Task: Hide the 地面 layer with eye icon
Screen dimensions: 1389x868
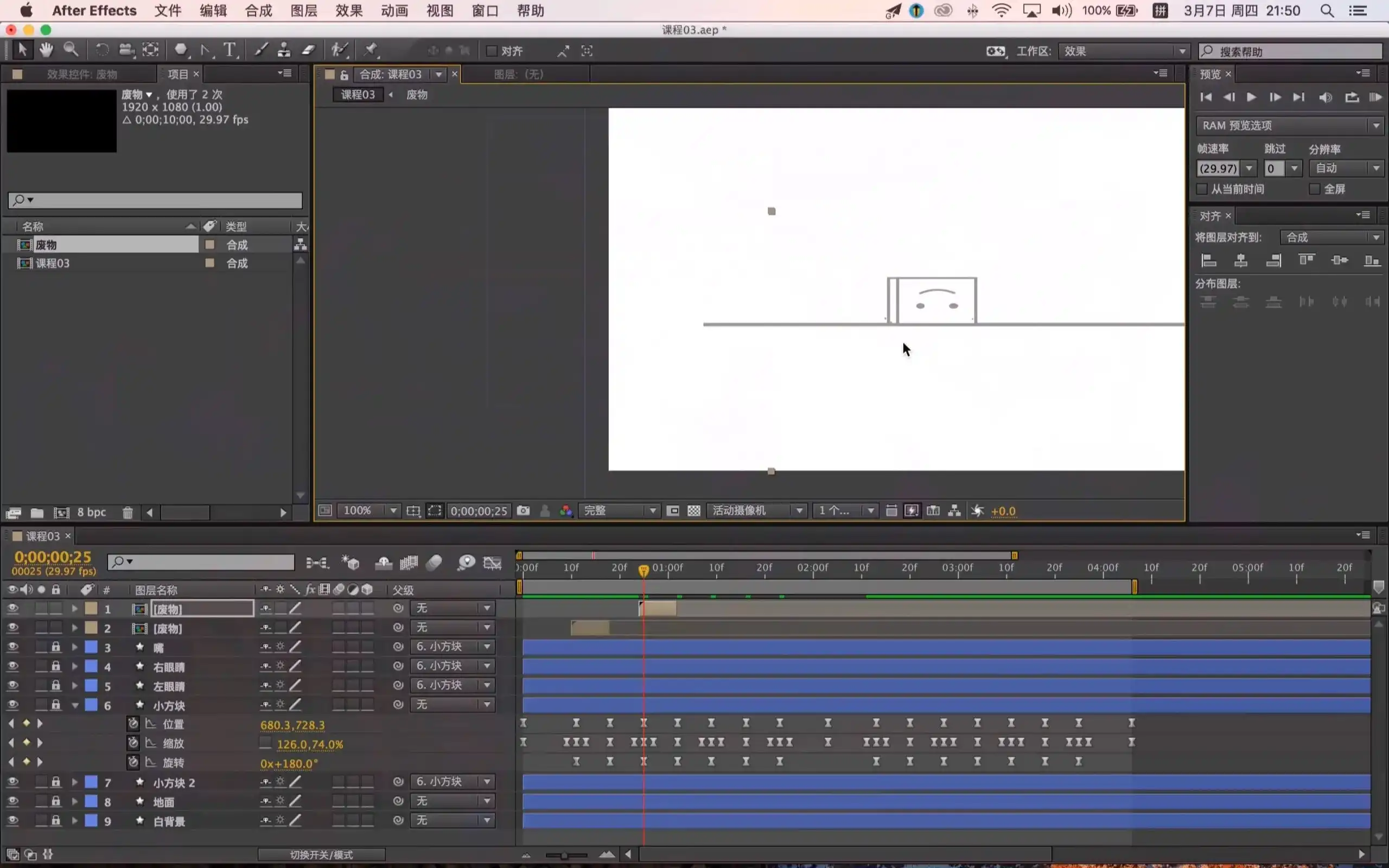Action: coord(12,801)
